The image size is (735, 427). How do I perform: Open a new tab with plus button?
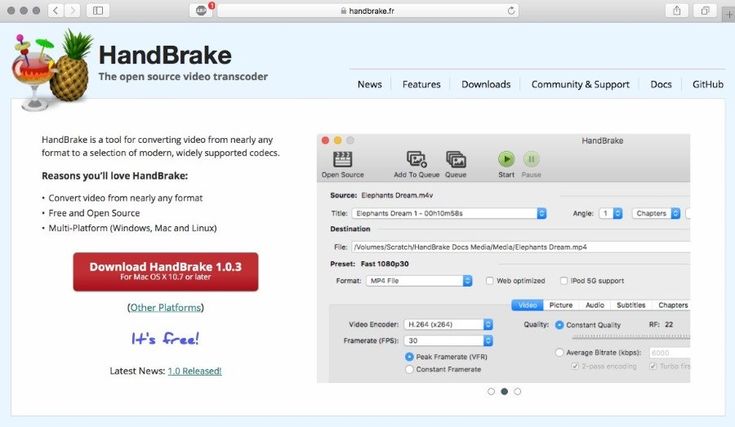pos(729,14)
